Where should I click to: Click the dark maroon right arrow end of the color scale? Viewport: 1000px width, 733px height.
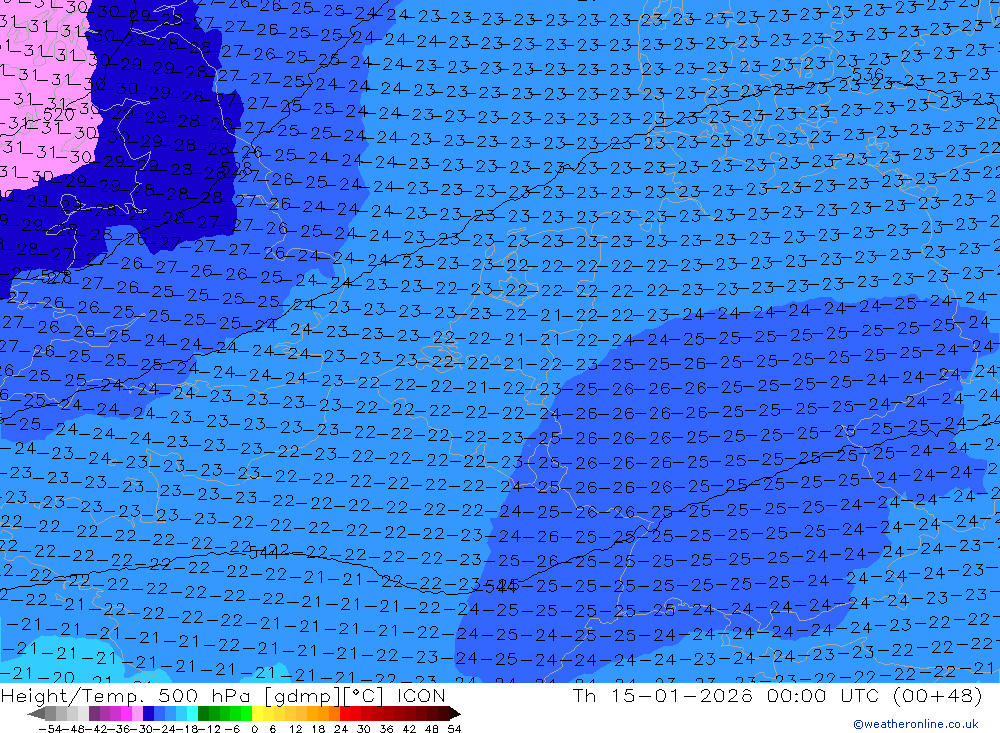[x=455, y=713]
